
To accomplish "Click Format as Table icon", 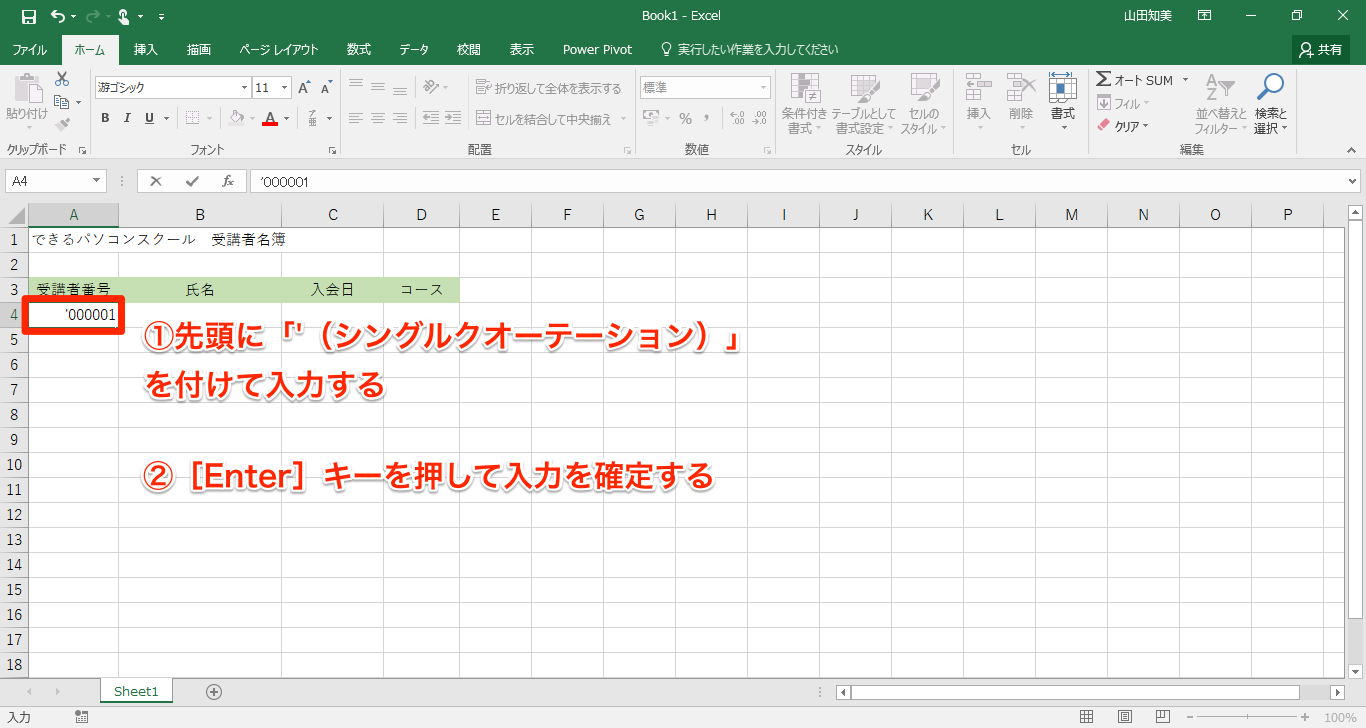I will click(865, 88).
